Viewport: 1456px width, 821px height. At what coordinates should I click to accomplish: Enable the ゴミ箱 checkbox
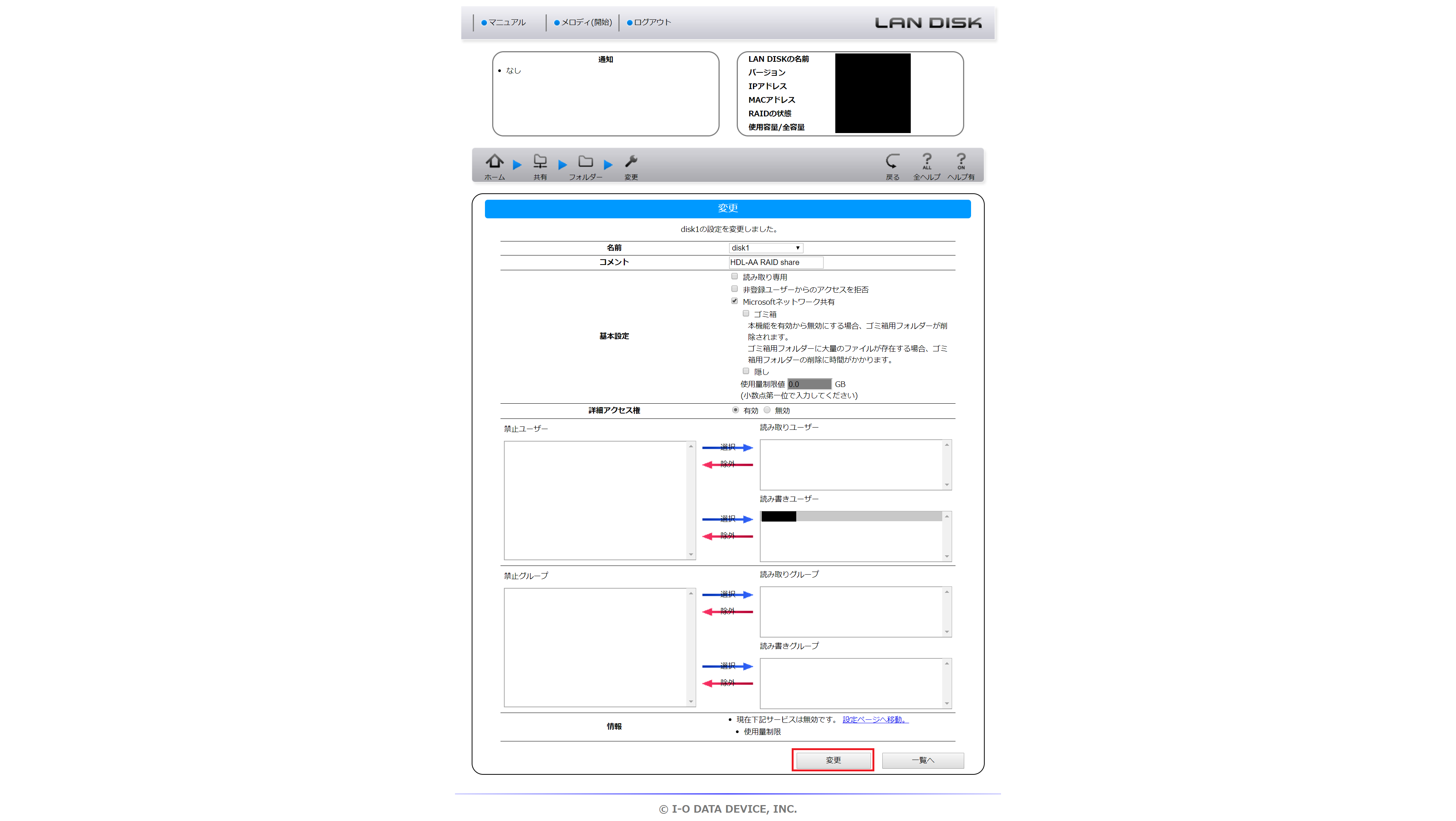click(745, 313)
